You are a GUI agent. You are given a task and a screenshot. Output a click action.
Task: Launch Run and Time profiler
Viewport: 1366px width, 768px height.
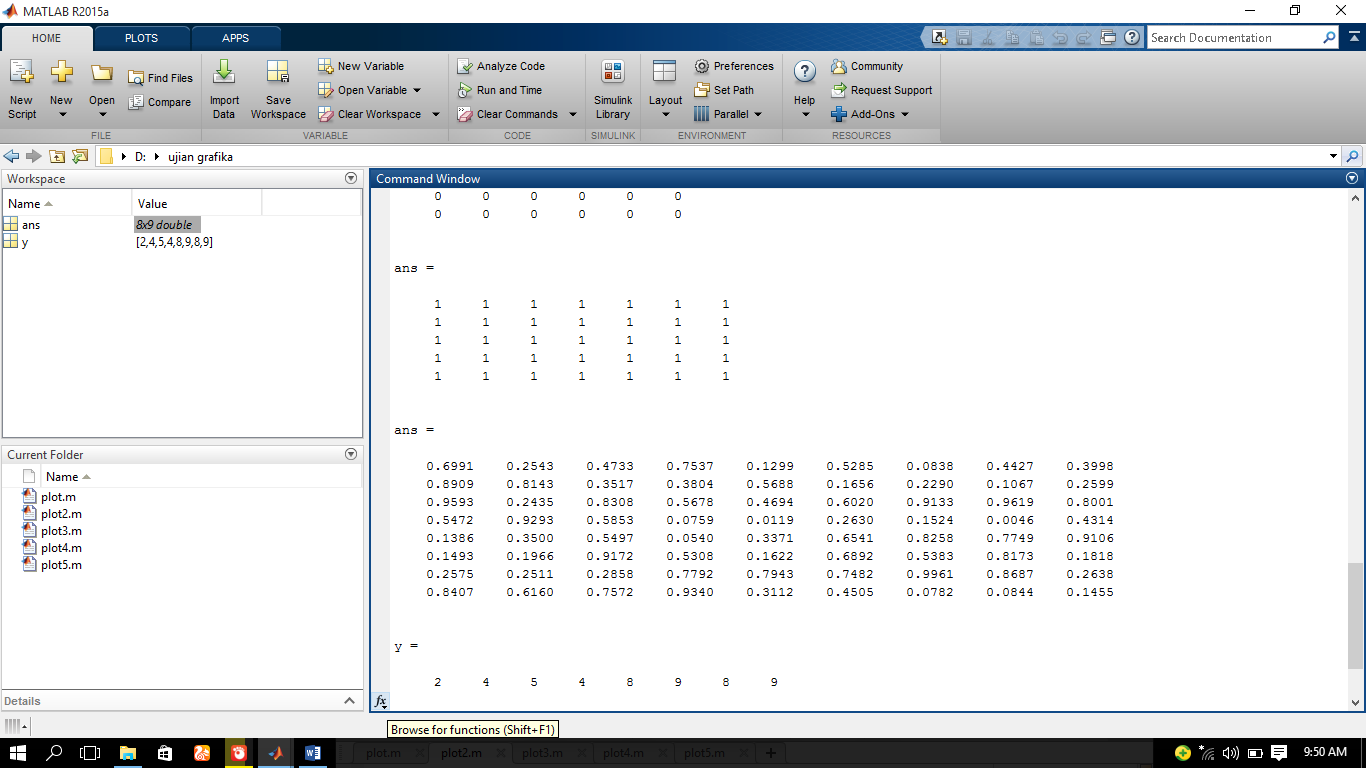[499, 90]
